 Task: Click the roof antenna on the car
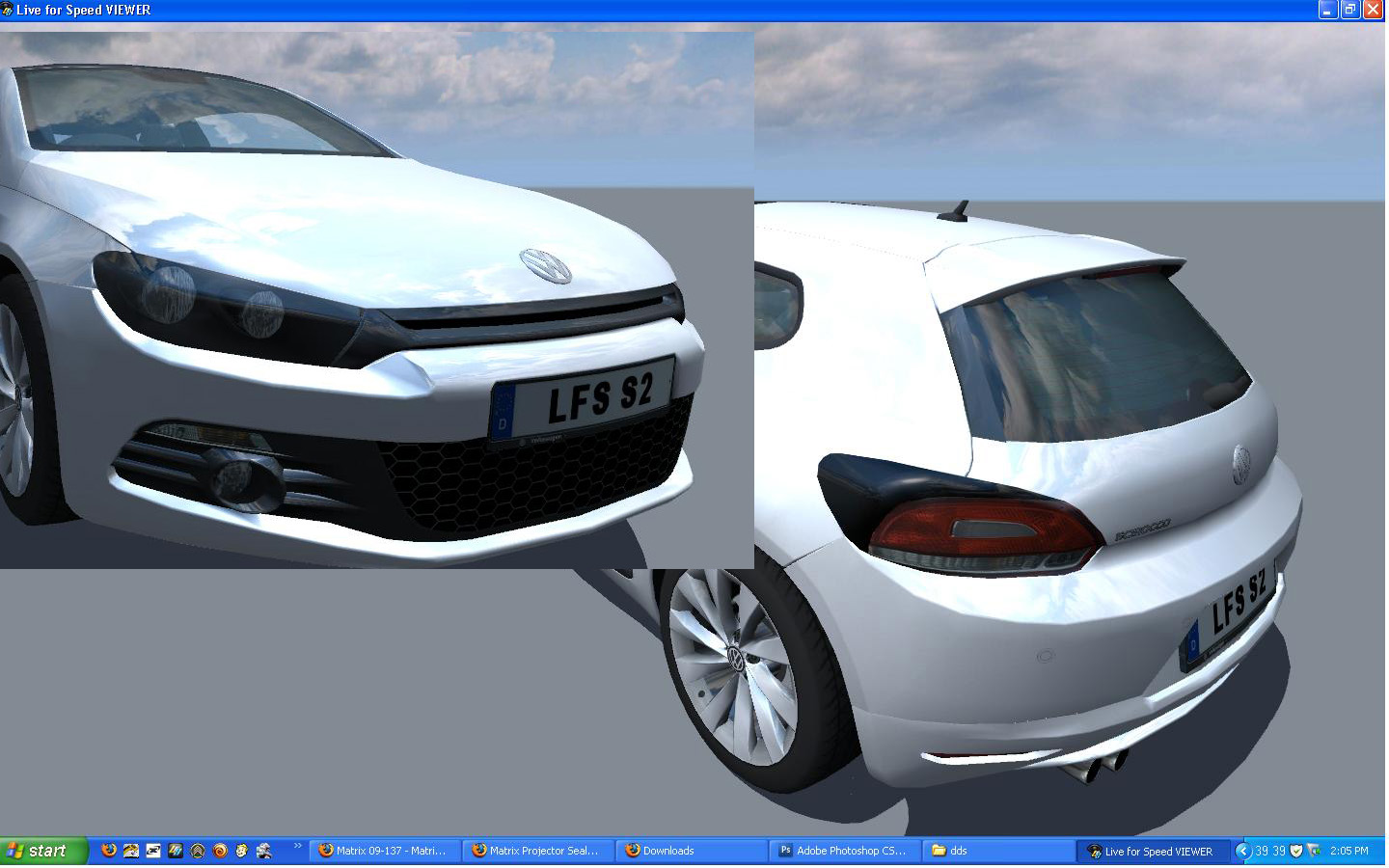[x=954, y=210]
